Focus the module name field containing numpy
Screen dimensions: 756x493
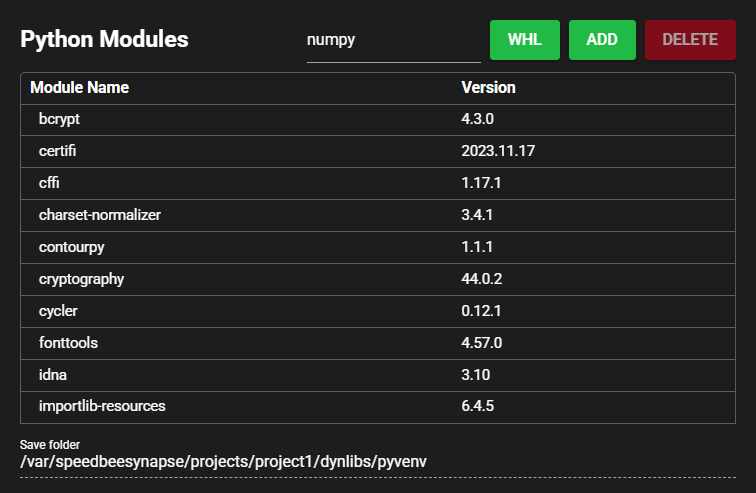pyautogui.click(x=393, y=41)
